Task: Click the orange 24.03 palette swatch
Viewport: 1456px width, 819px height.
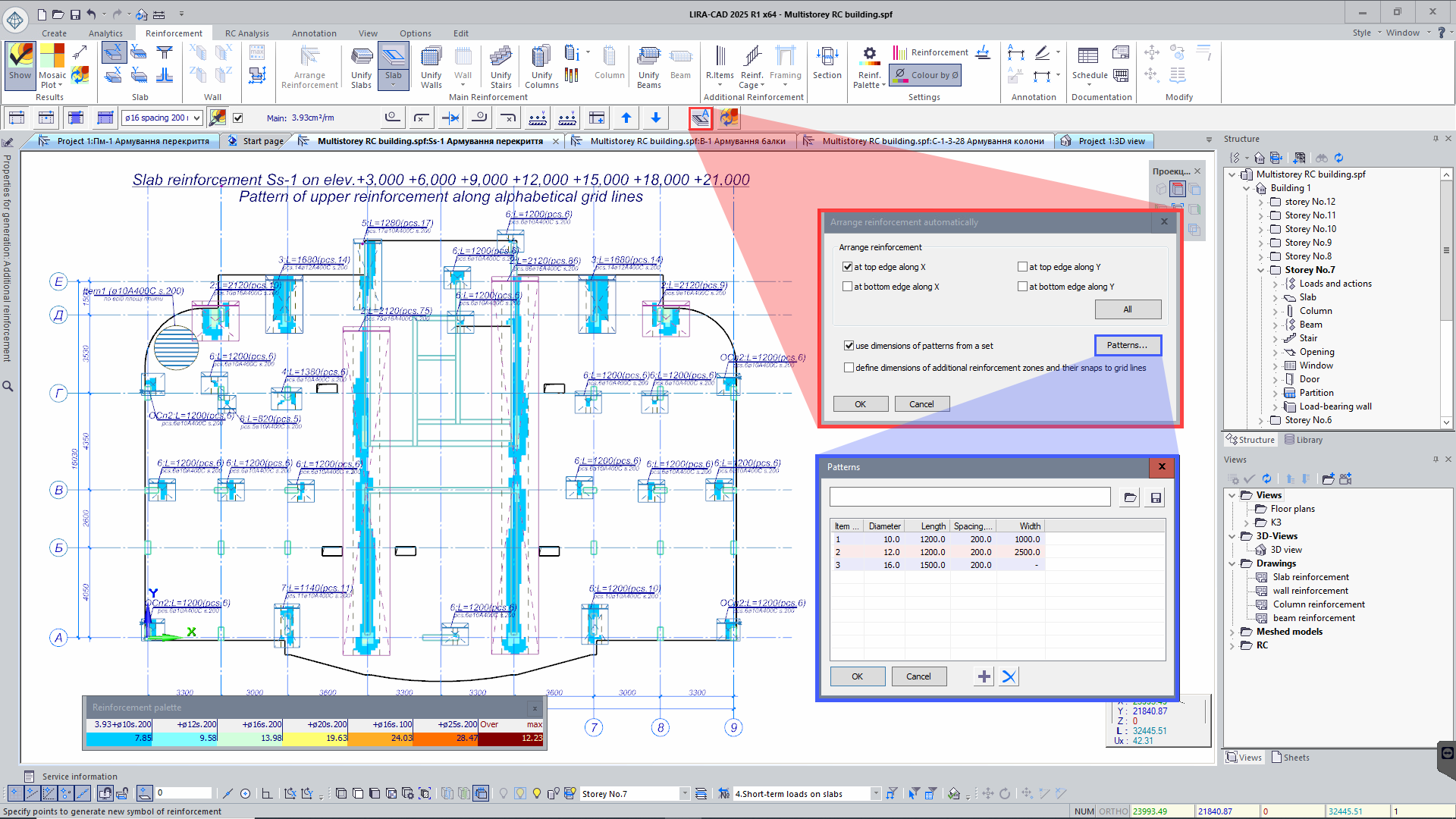Action: pos(381,738)
